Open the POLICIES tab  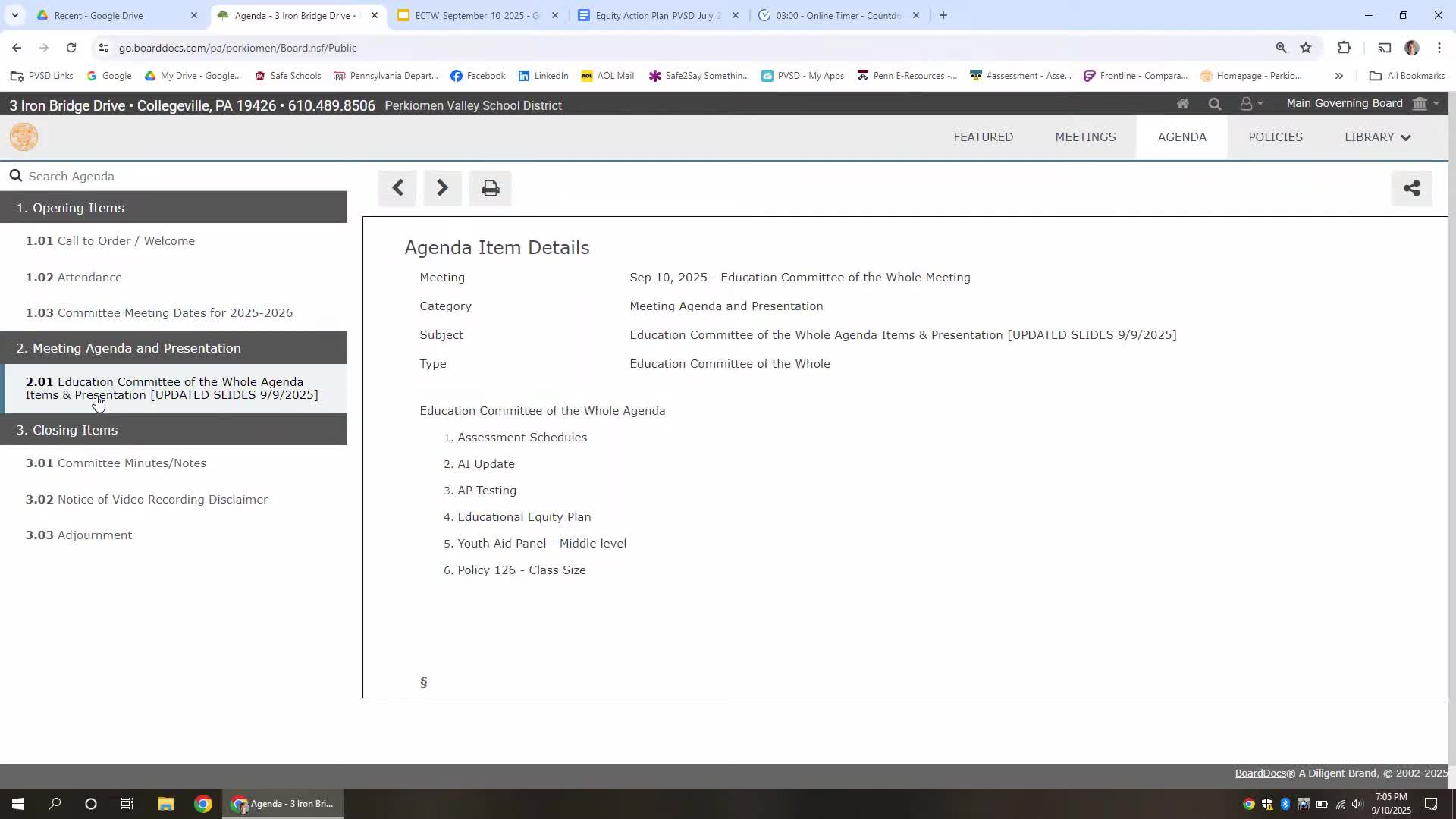(1275, 137)
